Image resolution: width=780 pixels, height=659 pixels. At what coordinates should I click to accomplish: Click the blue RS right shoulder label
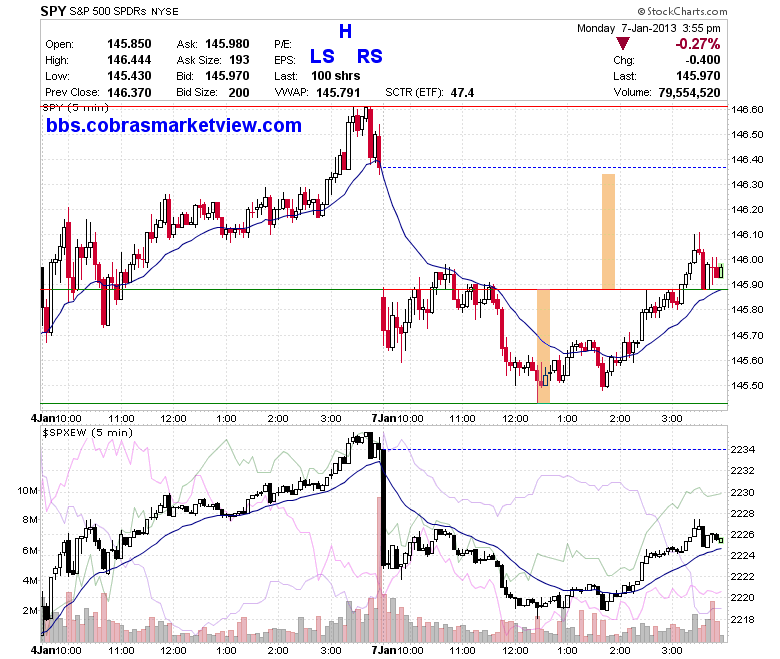click(x=370, y=56)
